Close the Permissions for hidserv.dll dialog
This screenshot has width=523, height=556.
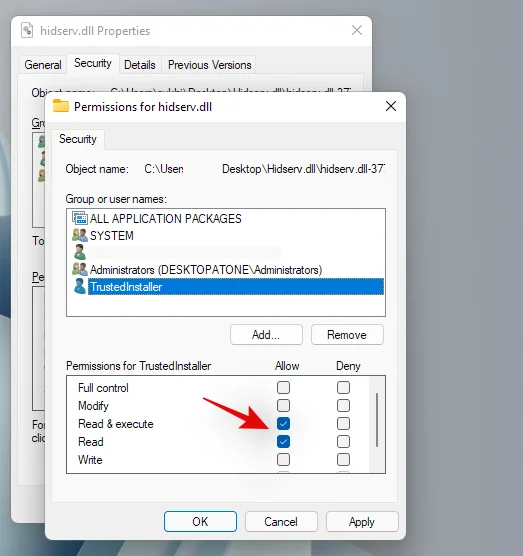click(x=391, y=106)
